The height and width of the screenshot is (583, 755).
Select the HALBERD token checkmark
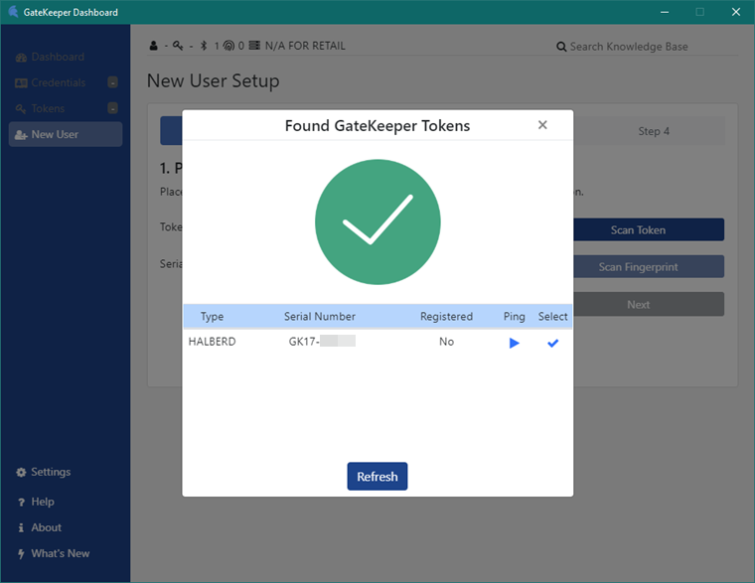coord(553,343)
